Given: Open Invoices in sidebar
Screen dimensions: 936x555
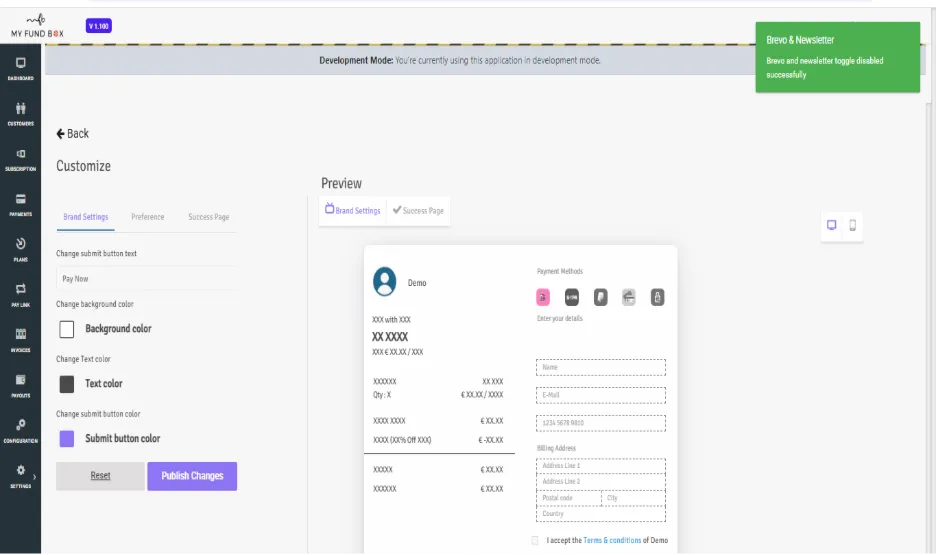Looking at the screenshot, I should pyautogui.click(x=20, y=341).
